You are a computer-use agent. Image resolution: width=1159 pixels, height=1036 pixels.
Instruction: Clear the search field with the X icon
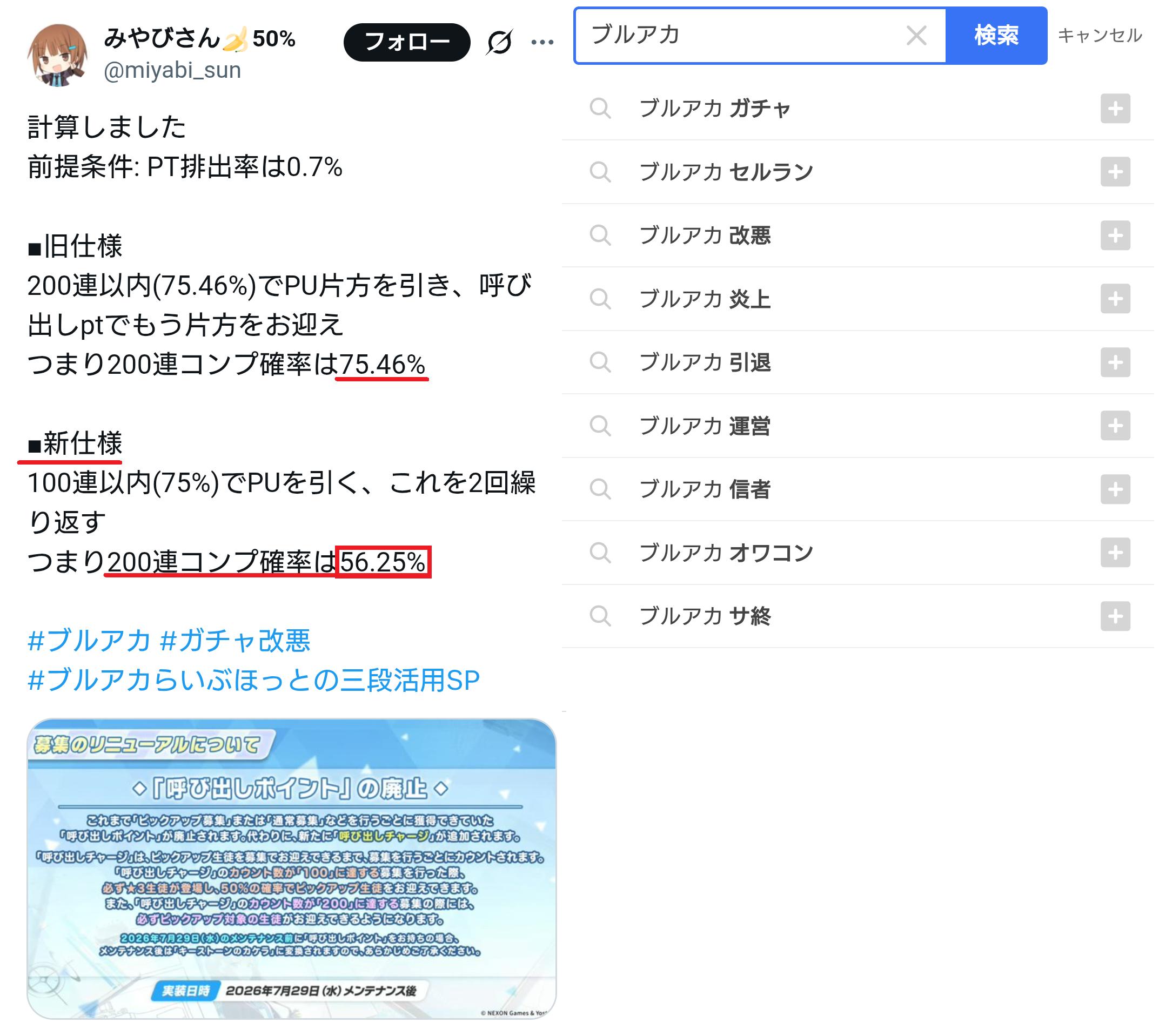916,35
